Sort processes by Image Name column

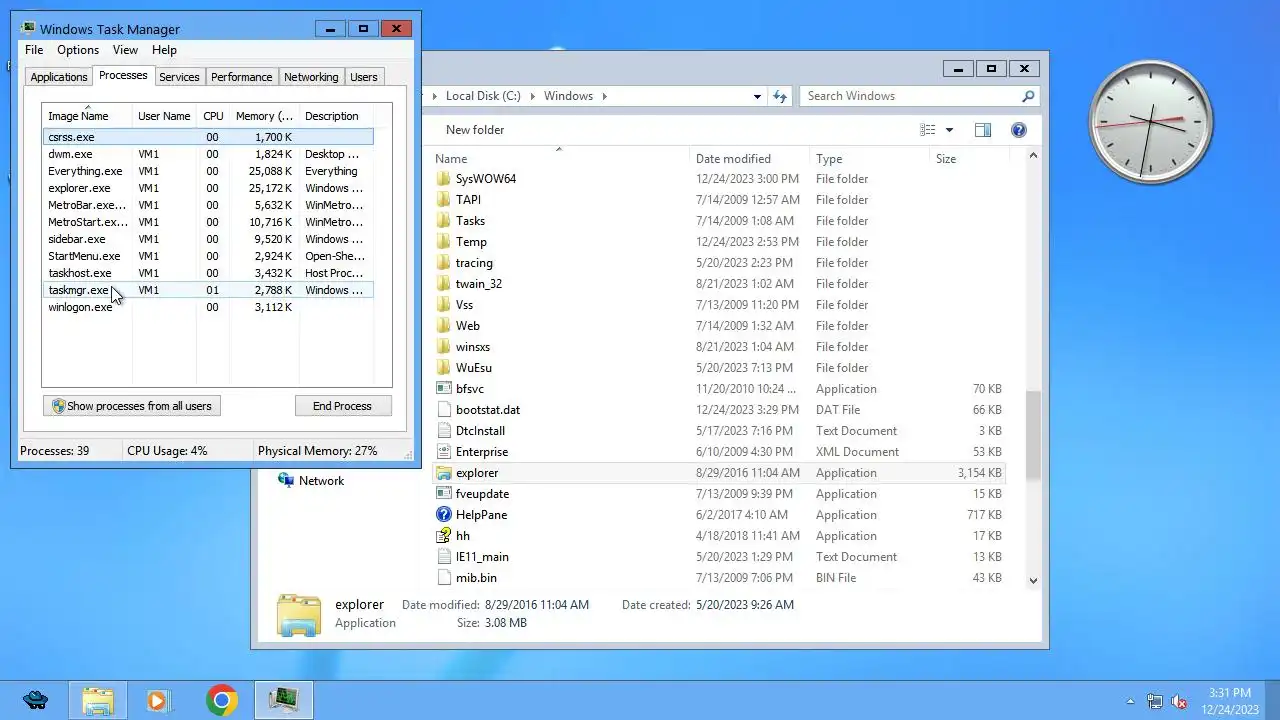(87, 116)
